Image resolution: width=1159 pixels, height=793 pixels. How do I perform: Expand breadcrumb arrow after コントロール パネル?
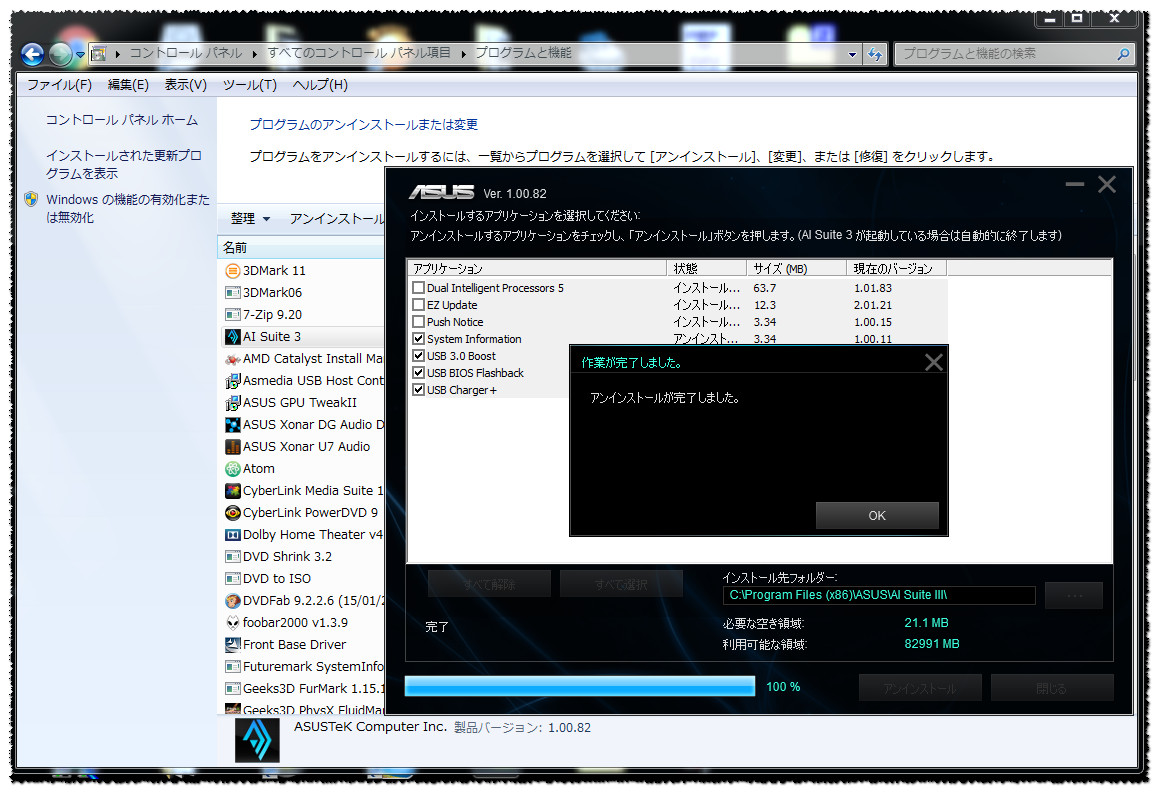tap(254, 54)
